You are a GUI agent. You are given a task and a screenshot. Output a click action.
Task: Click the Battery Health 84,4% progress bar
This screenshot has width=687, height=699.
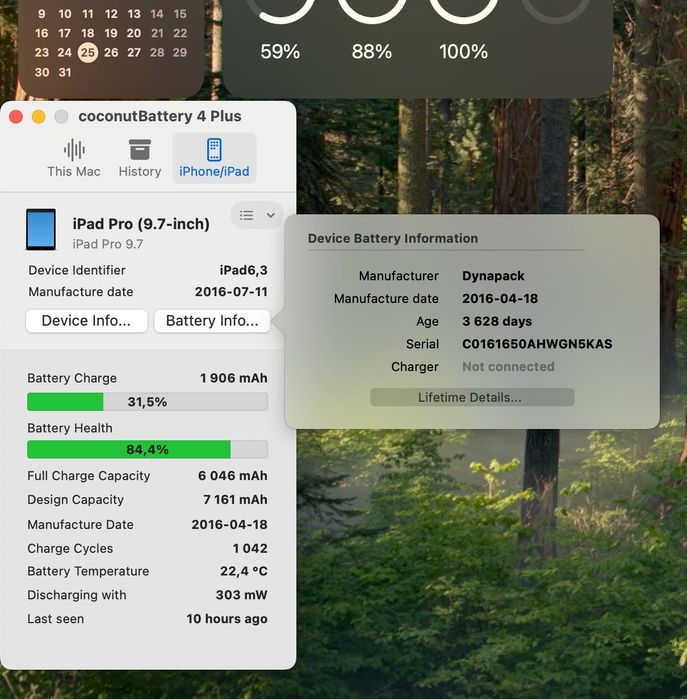(148, 449)
